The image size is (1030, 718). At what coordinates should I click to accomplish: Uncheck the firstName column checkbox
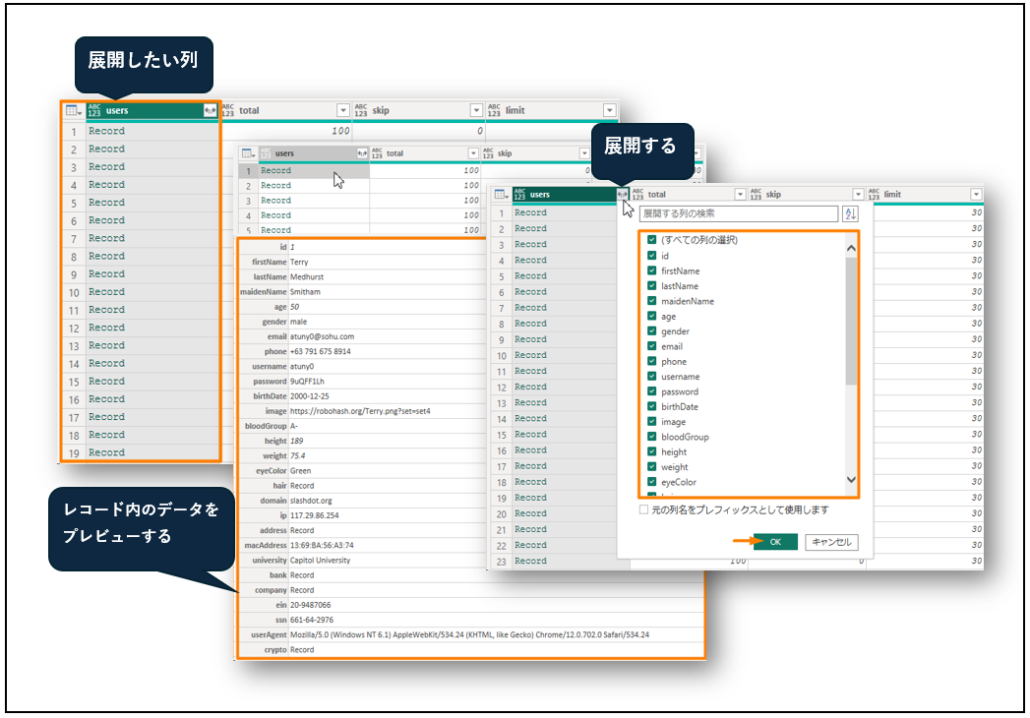click(x=652, y=271)
